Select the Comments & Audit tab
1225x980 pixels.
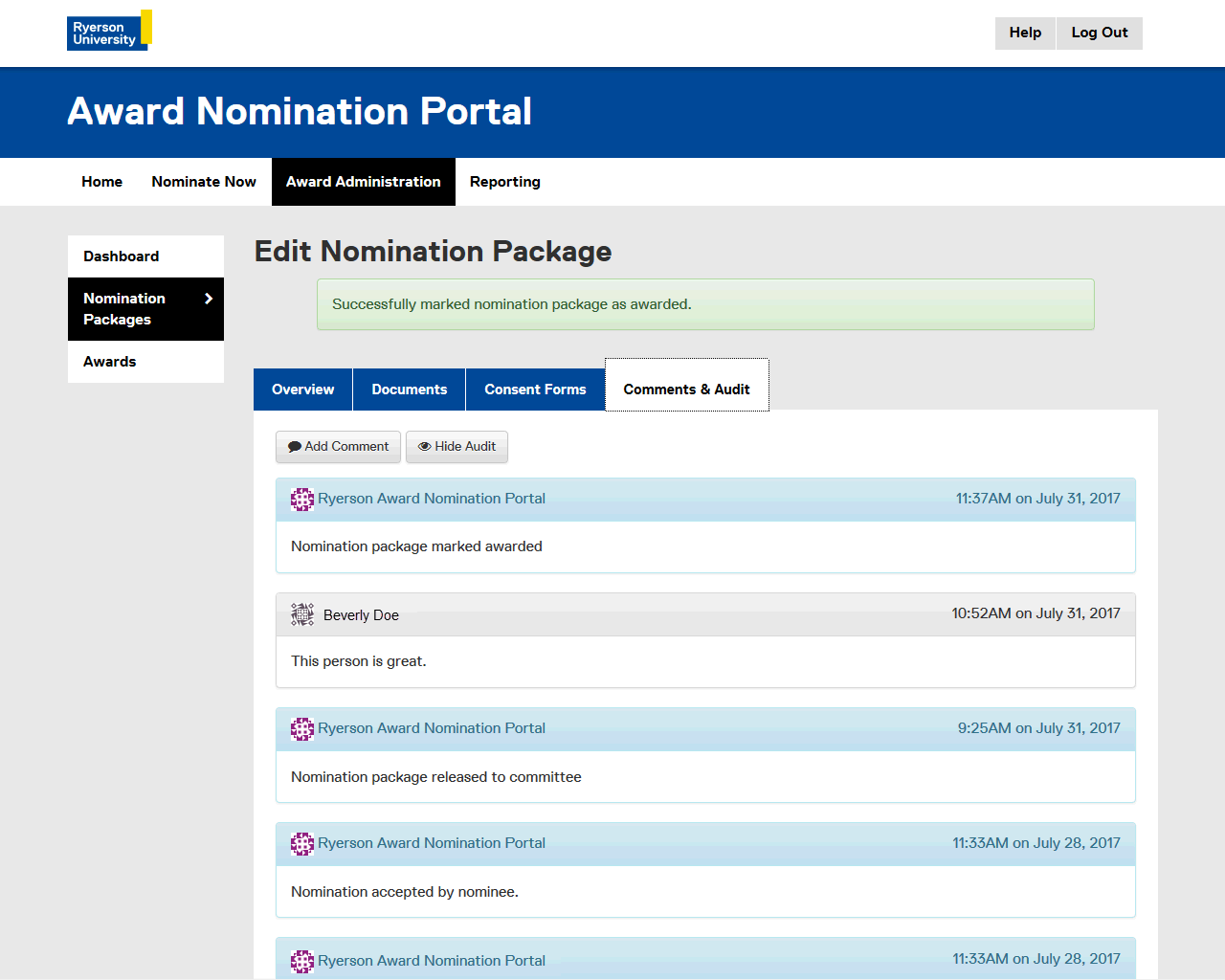point(686,390)
